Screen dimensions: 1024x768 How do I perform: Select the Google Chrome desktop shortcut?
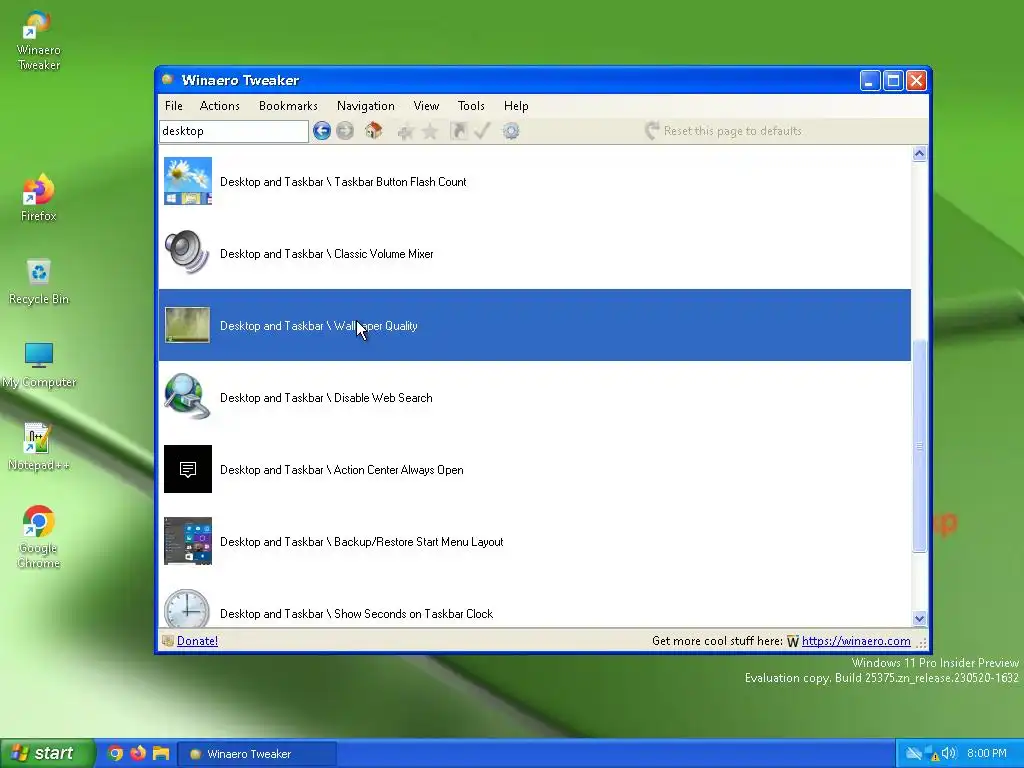(x=39, y=537)
